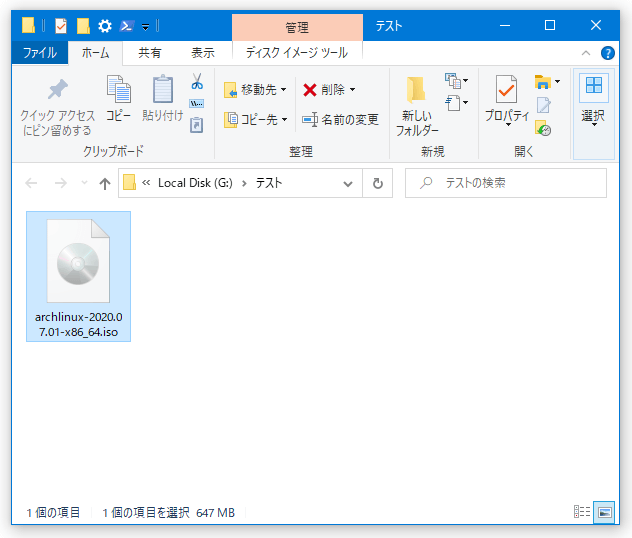The height and width of the screenshot is (538, 632).
Task: Open the ディスク イメージ ツール tab
Action: [x=297, y=53]
